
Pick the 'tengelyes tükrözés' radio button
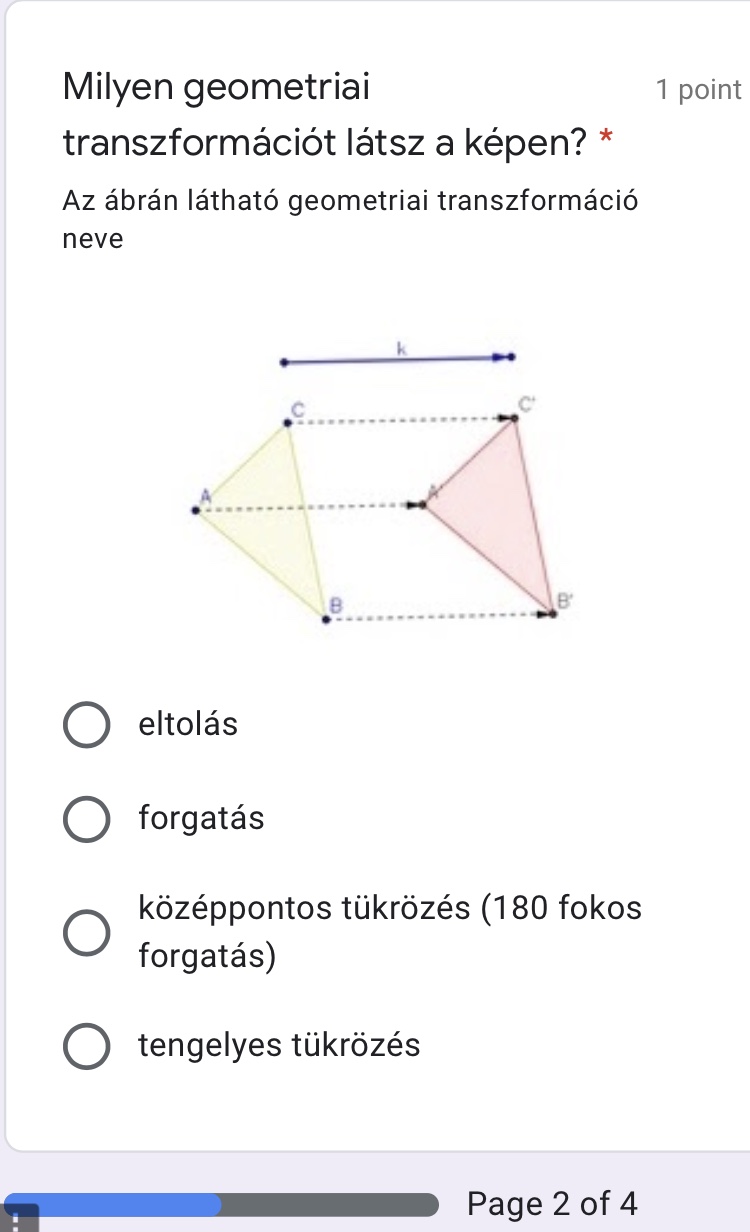point(87,1046)
